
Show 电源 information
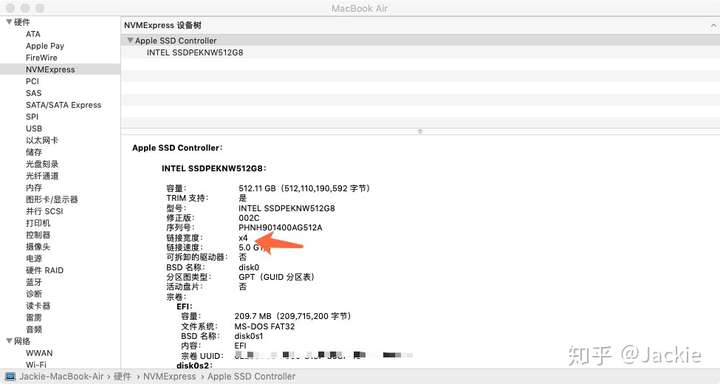point(34,259)
